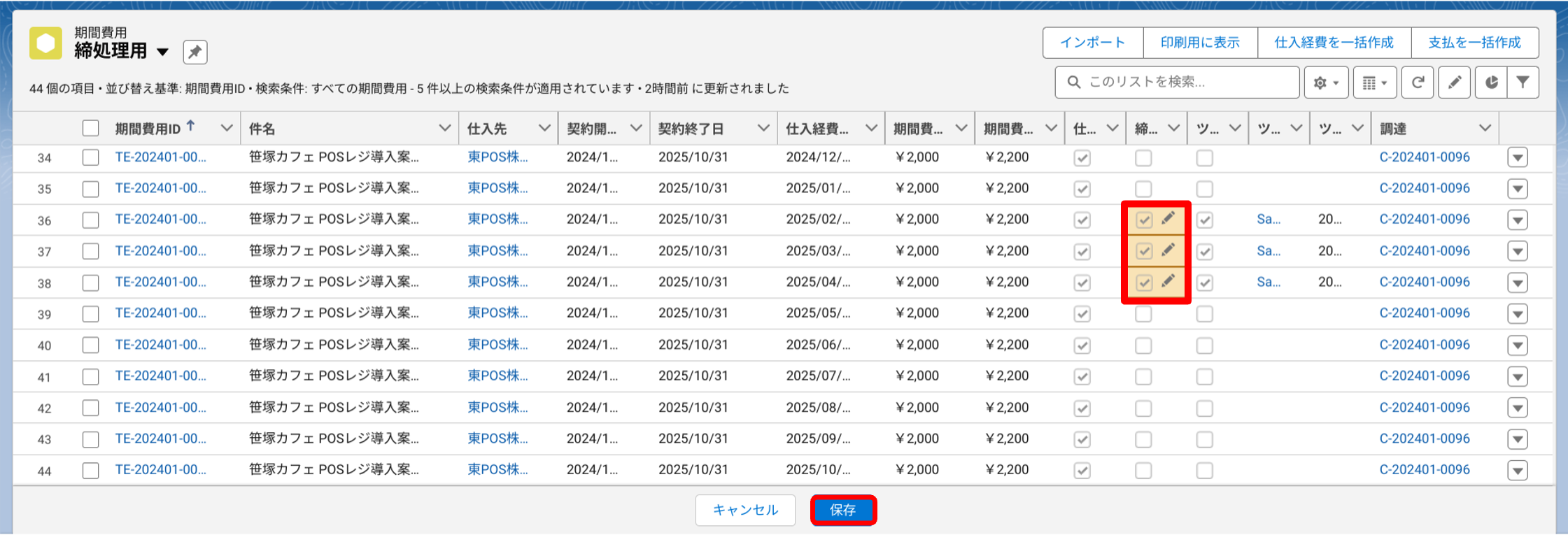Open 東POS株 supplier link in row 44
The height and width of the screenshot is (535, 1568).
point(497,469)
